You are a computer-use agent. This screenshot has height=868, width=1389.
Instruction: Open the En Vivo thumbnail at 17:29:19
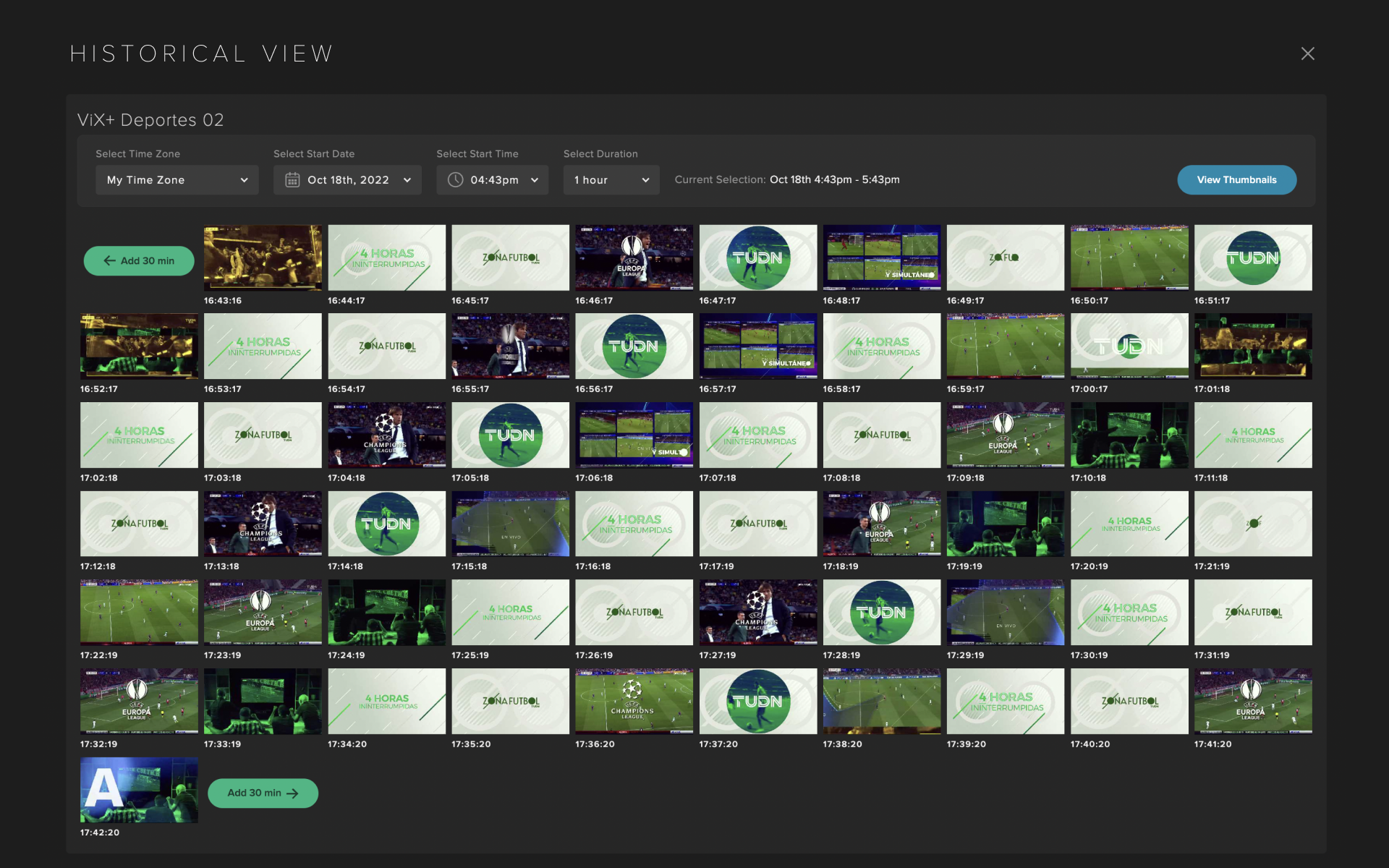tap(1006, 613)
